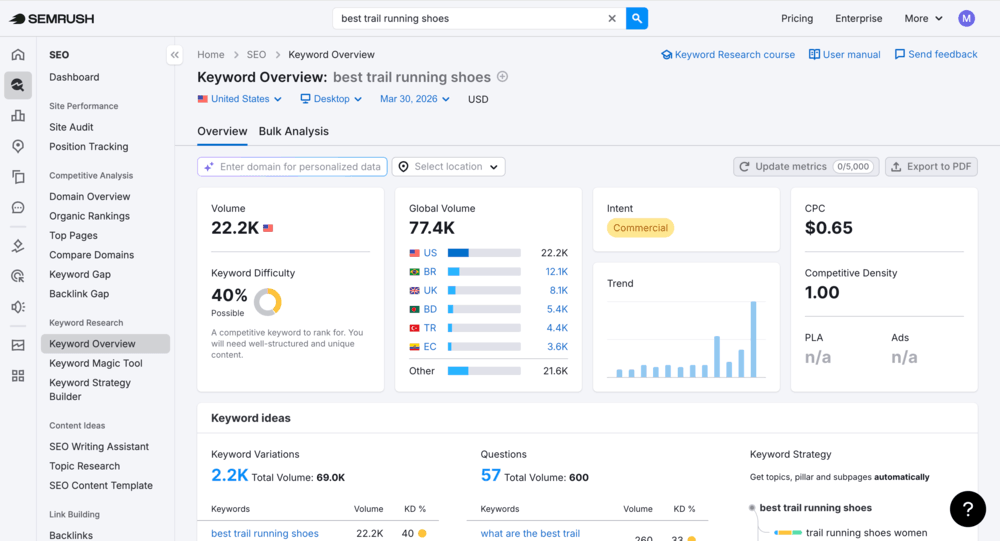Click the Keyword Difficulty 40% donut chart
This screenshot has width=1000, height=541.
[x=268, y=302]
